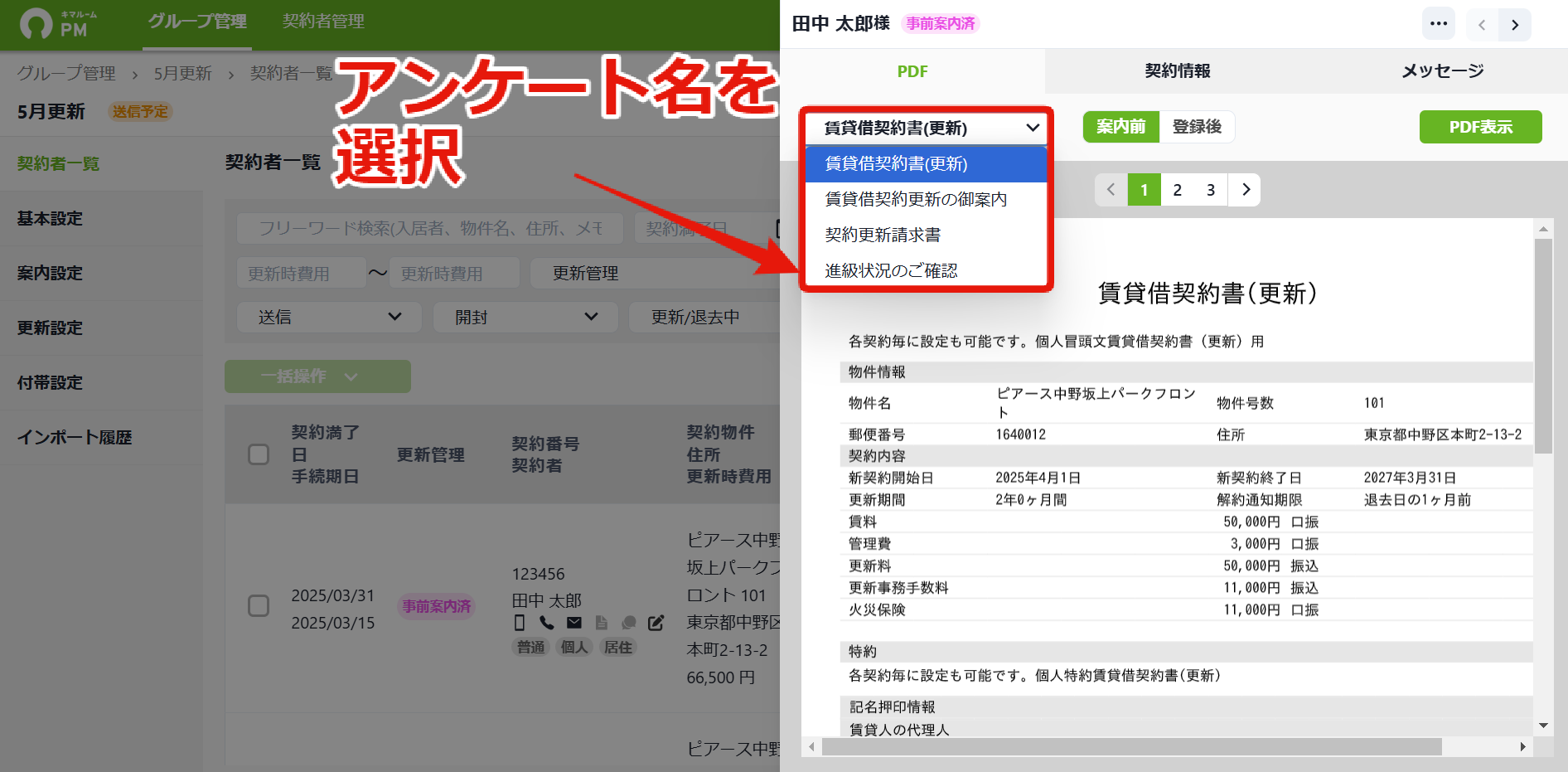This screenshot has height=772, width=1568.
Task: Select the 登録後 toggle option
Action: pos(1197,127)
